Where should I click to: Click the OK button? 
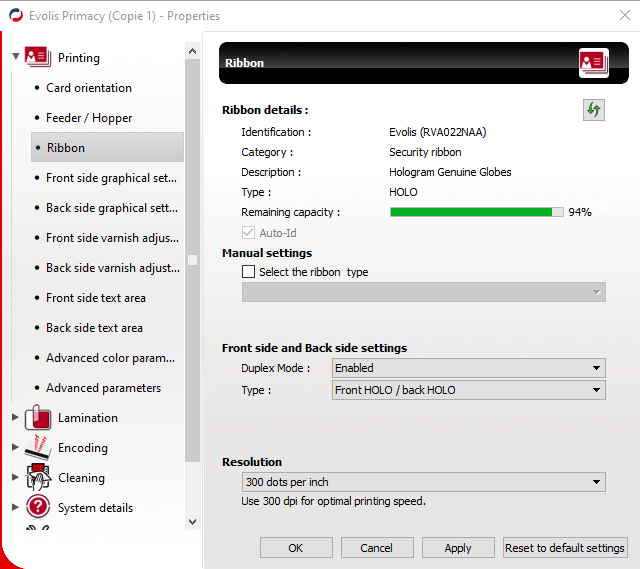296,548
